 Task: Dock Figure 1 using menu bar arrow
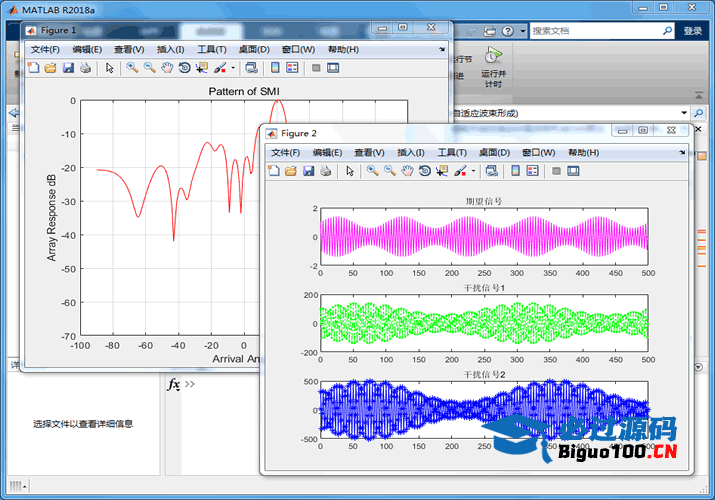442,49
